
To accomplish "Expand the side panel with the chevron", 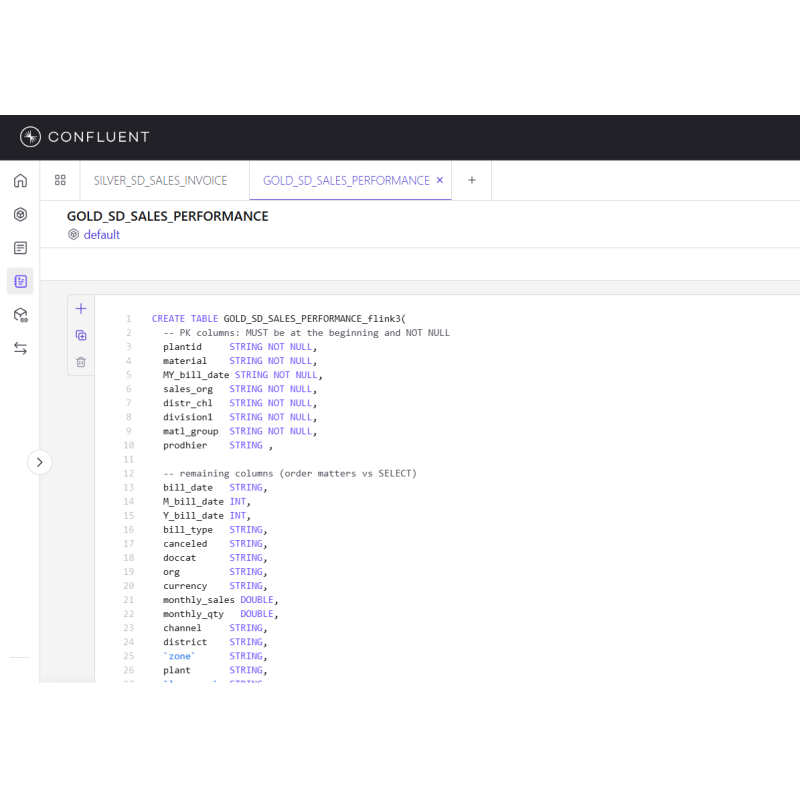I will click(x=40, y=462).
